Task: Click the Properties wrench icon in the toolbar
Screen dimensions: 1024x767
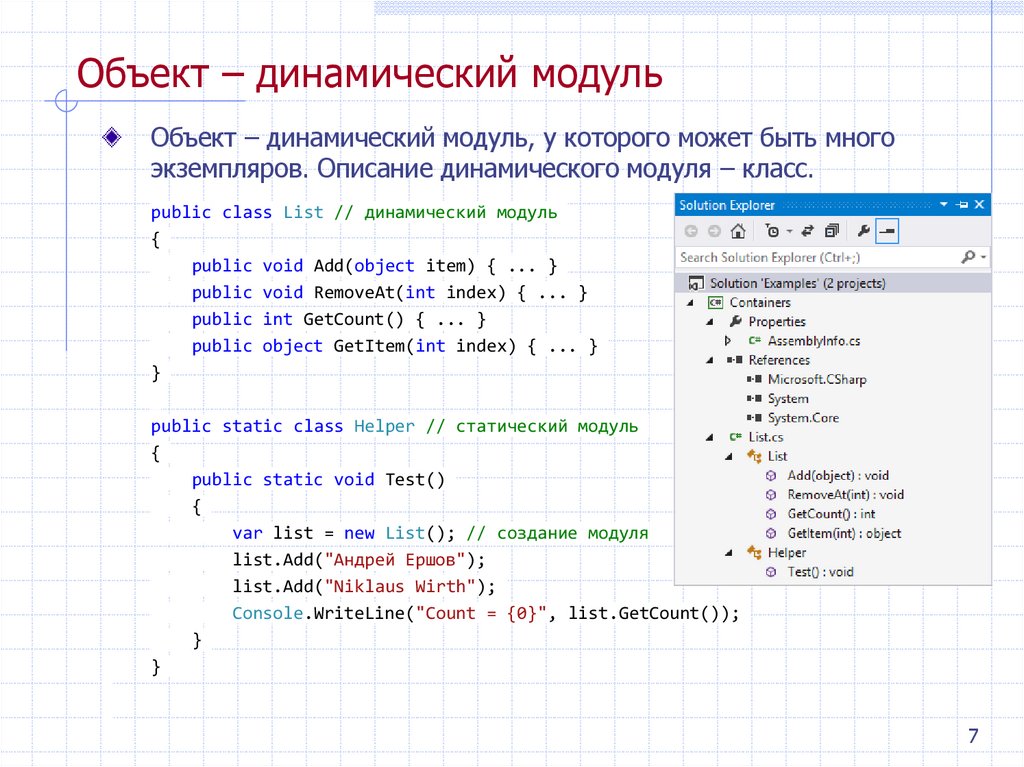Action: (863, 230)
